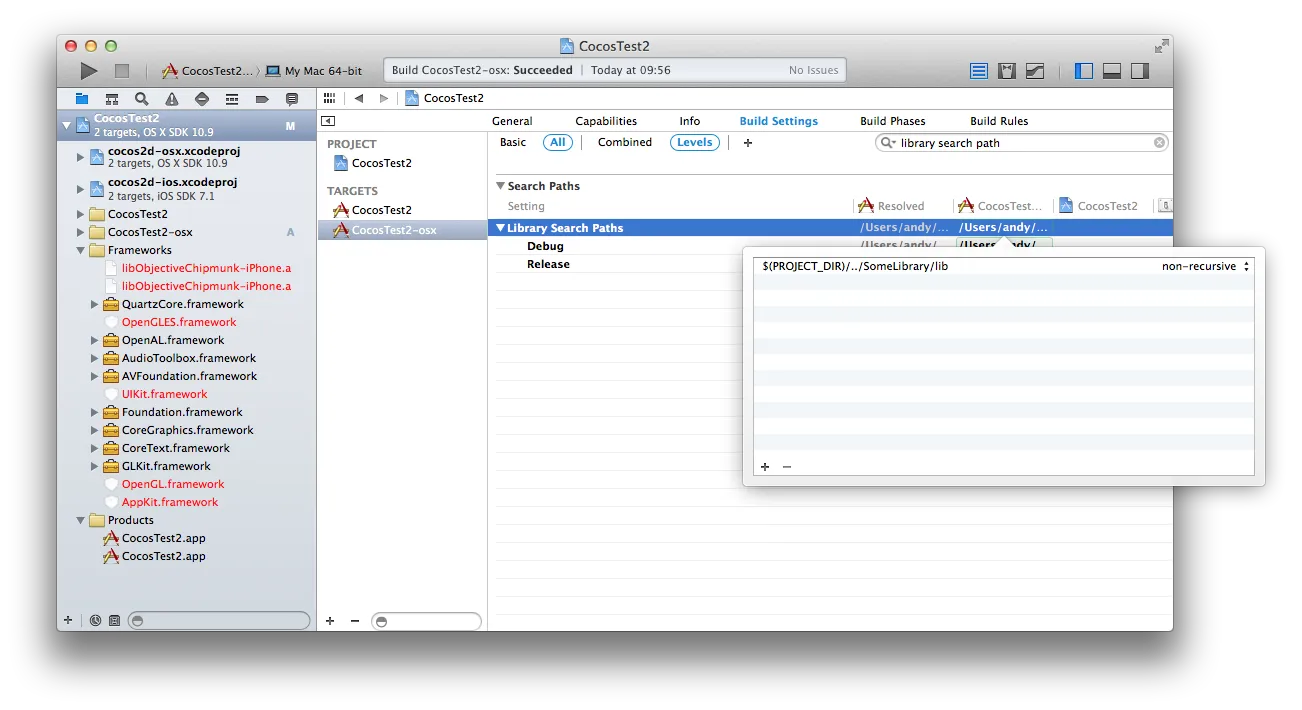Collapse the Frameworks group
The image size is (1302, 710).
click(x=81, y=250)
